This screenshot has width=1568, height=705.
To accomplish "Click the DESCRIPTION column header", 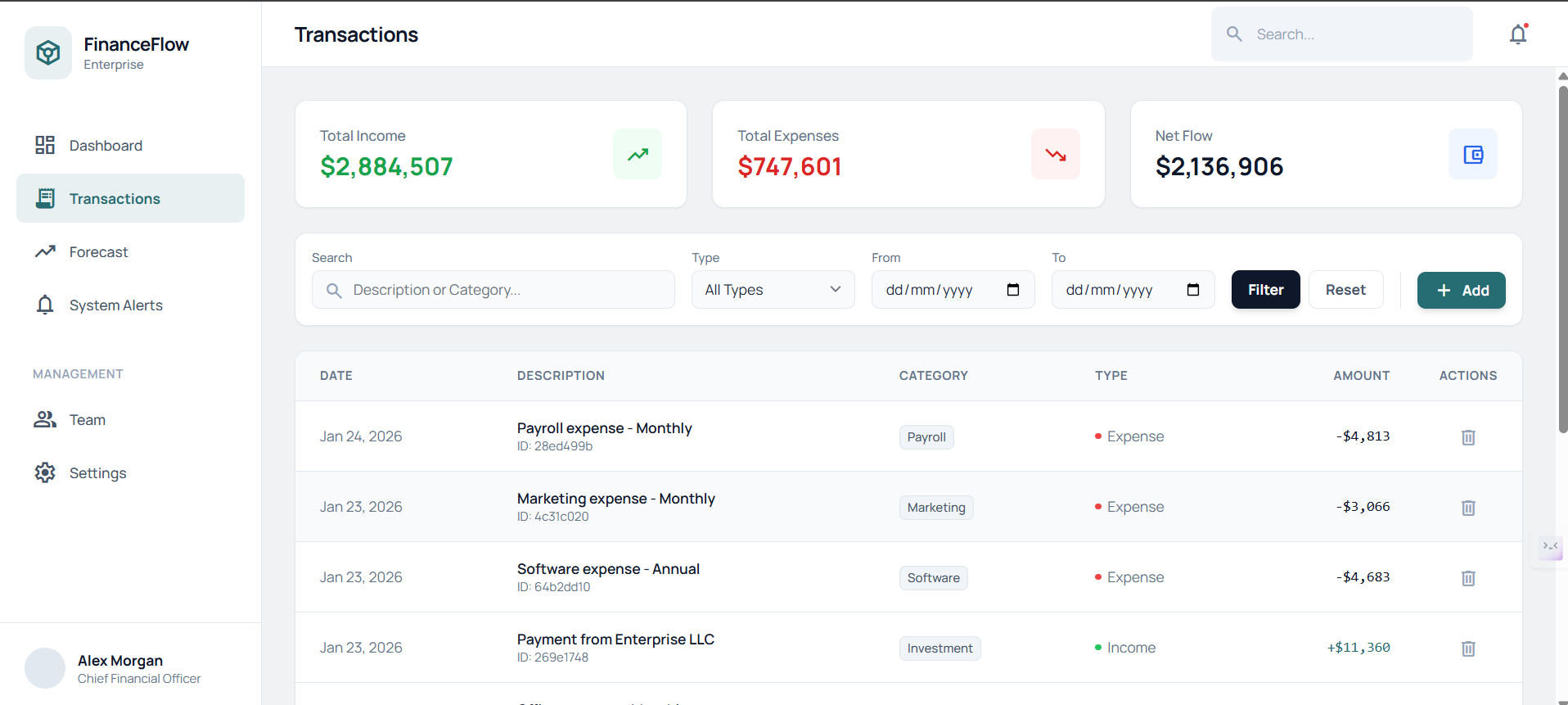I will (561, 376).
